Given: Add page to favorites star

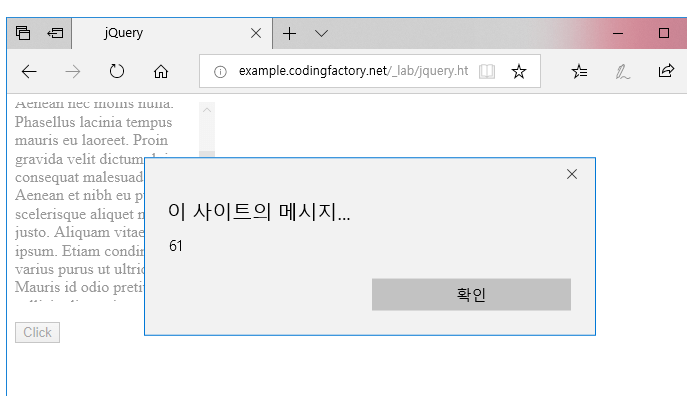Looking at the screenshot, I should coord(519,71).
